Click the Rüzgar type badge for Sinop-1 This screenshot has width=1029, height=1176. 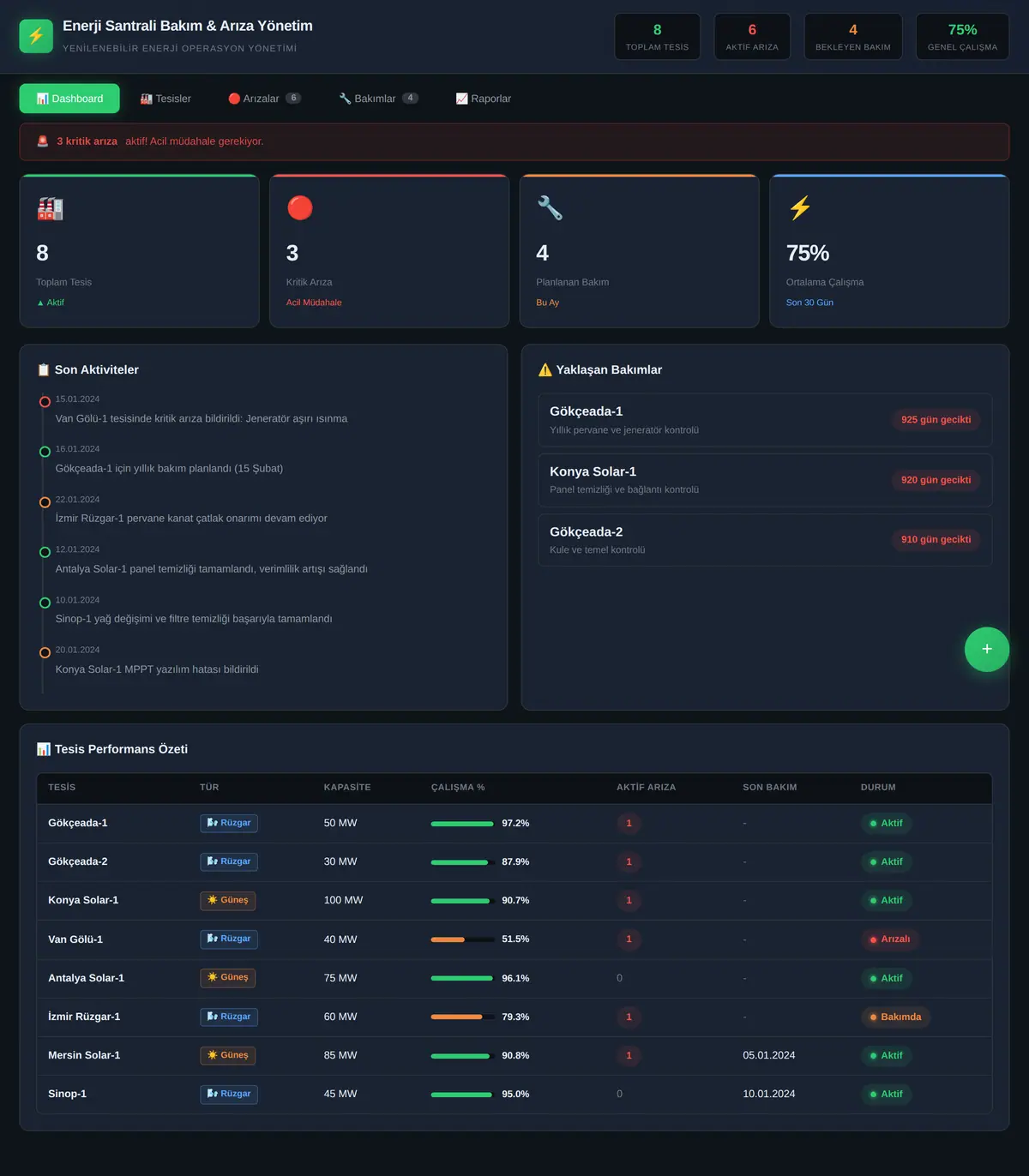tap(229, 1094)
